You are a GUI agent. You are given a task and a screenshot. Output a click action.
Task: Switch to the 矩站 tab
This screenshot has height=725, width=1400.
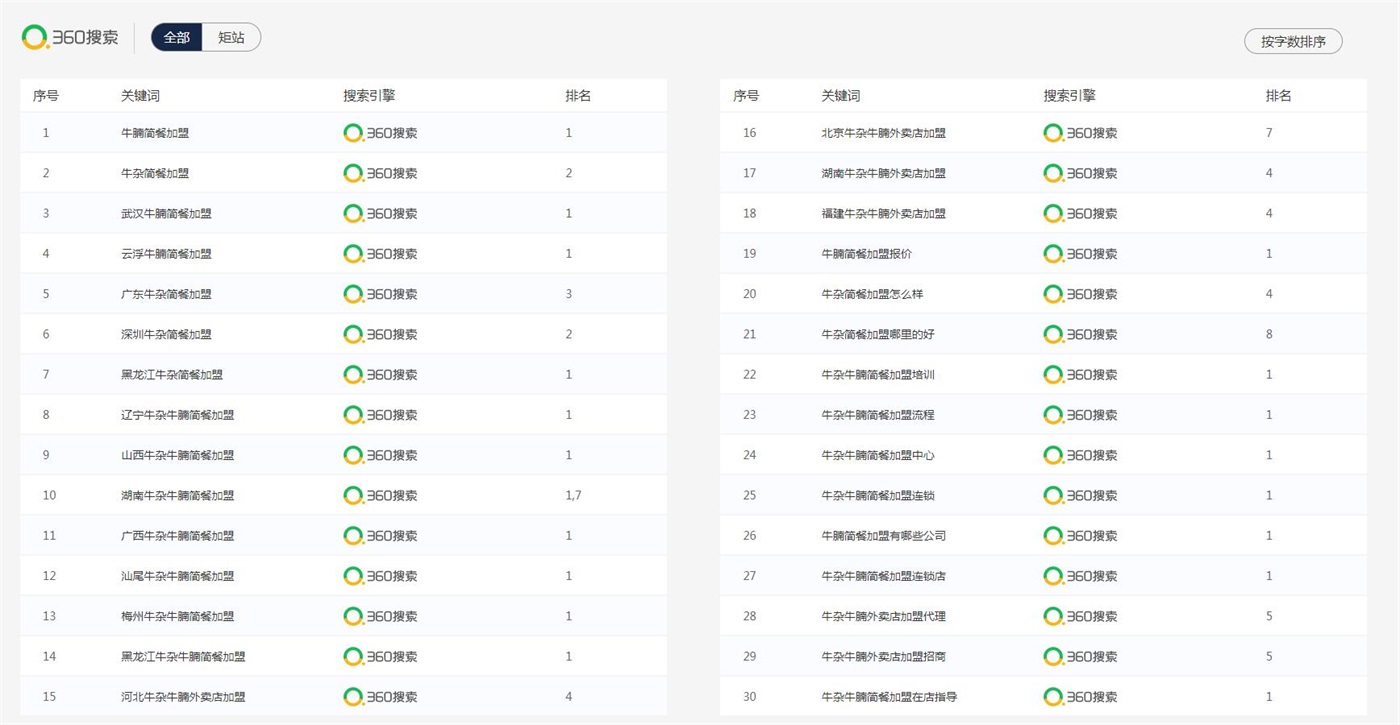click(x=231, y=37)
